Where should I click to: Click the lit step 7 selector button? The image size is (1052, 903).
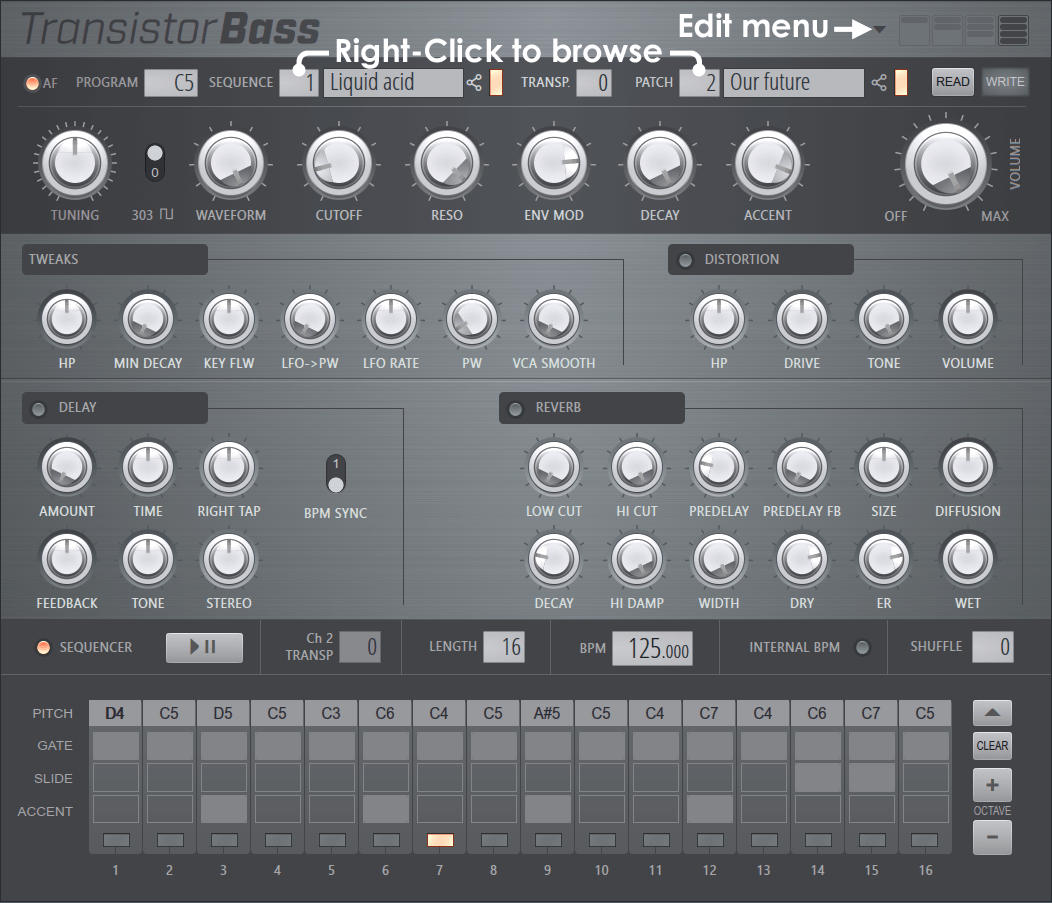tap(440, 840)
